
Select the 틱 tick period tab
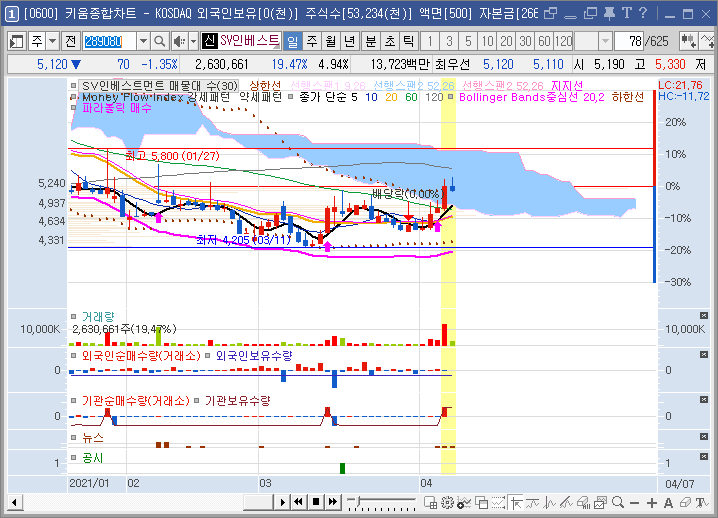click(x=408, y=42)
